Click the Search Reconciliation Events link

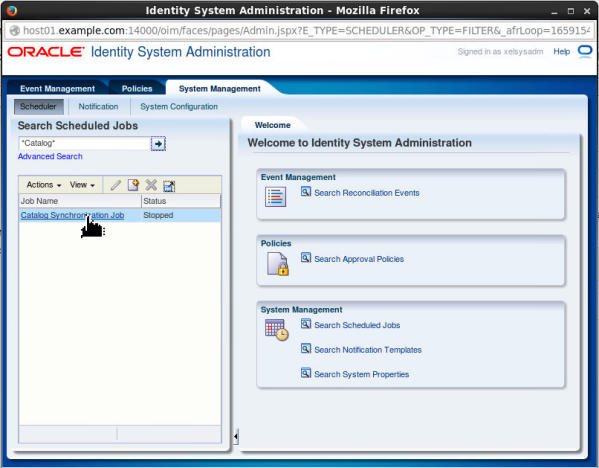click(x=367, y=193)
